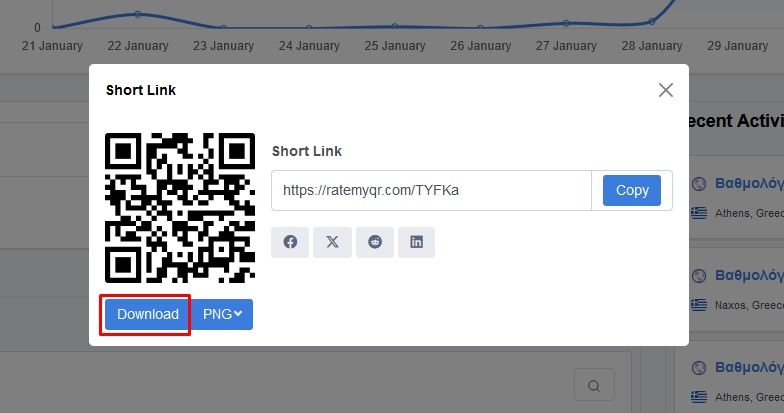Share the short link on Facebook
The width and height of the screenshot is (784, 413).
[290, 242]
